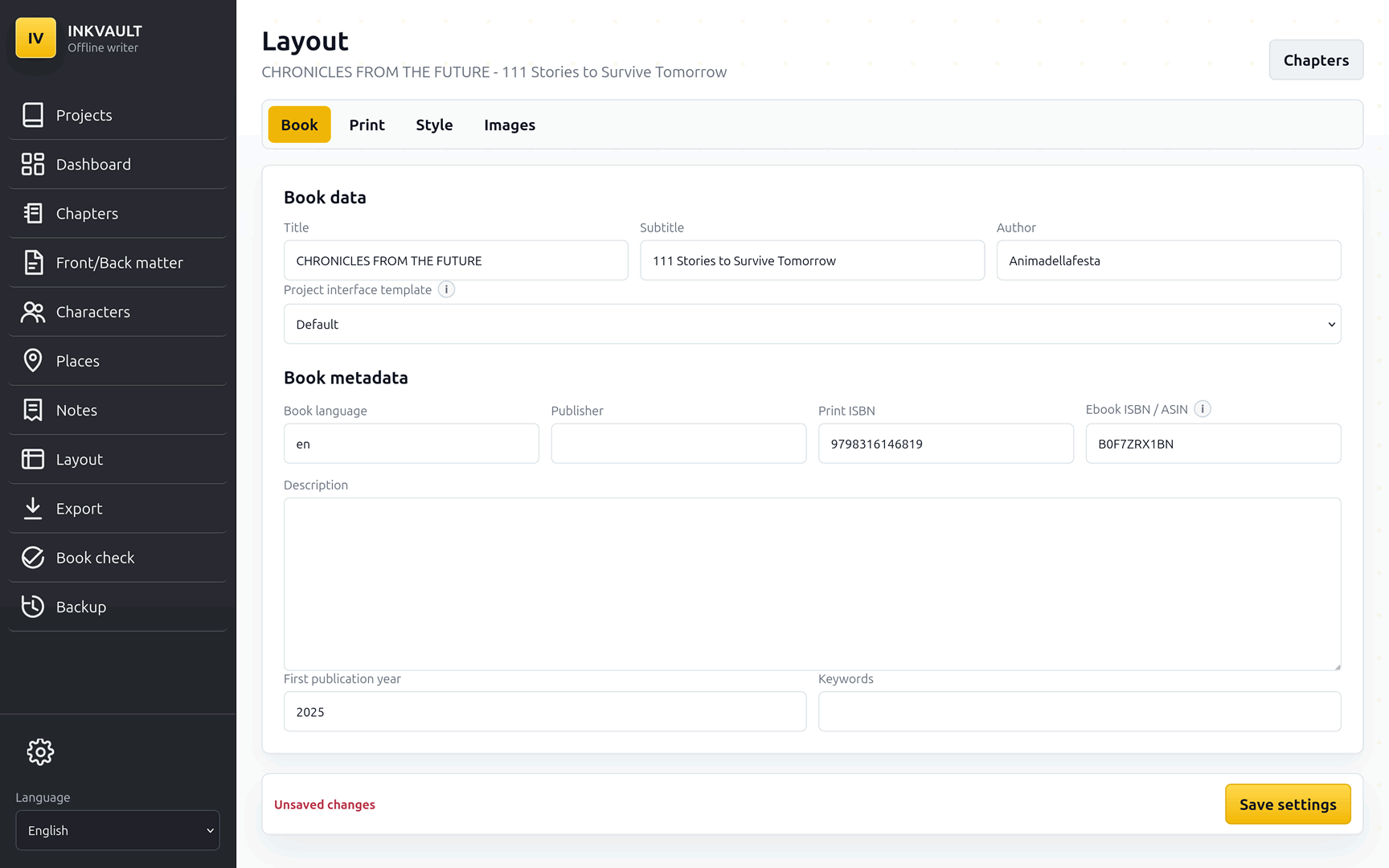Switch to the Book tab
The width and height of the screenshot is (1389, 868).
pos(299,125)
